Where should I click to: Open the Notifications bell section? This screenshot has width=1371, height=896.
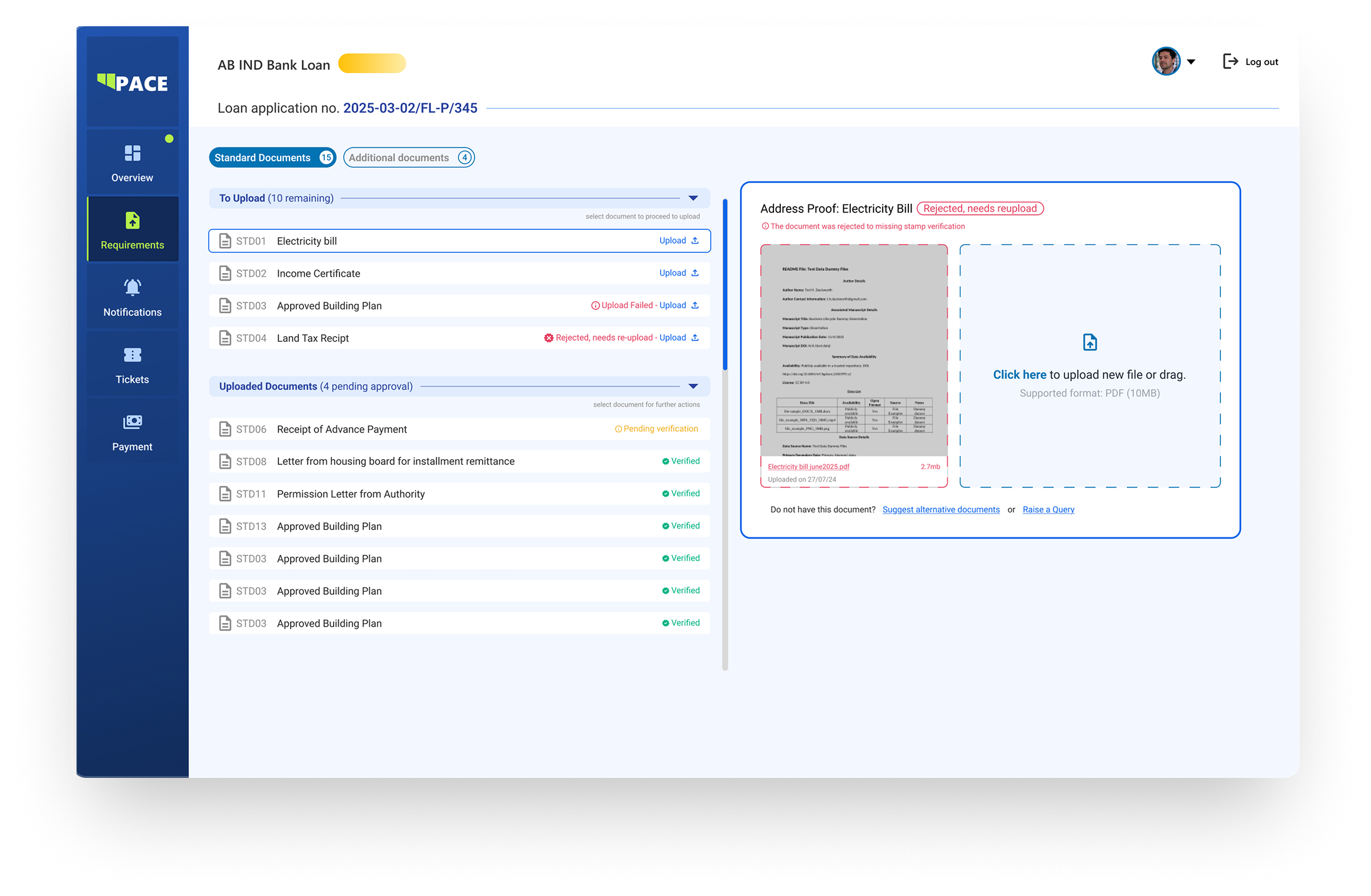coord(132,297)
